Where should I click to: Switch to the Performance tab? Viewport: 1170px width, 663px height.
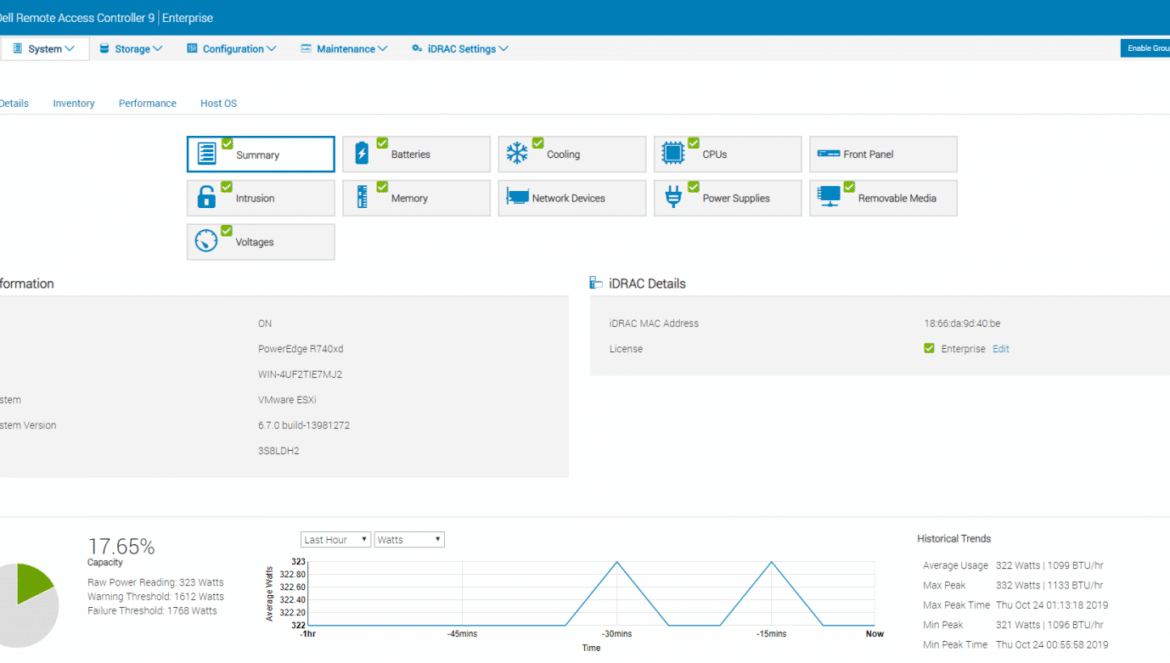(147, 103)
